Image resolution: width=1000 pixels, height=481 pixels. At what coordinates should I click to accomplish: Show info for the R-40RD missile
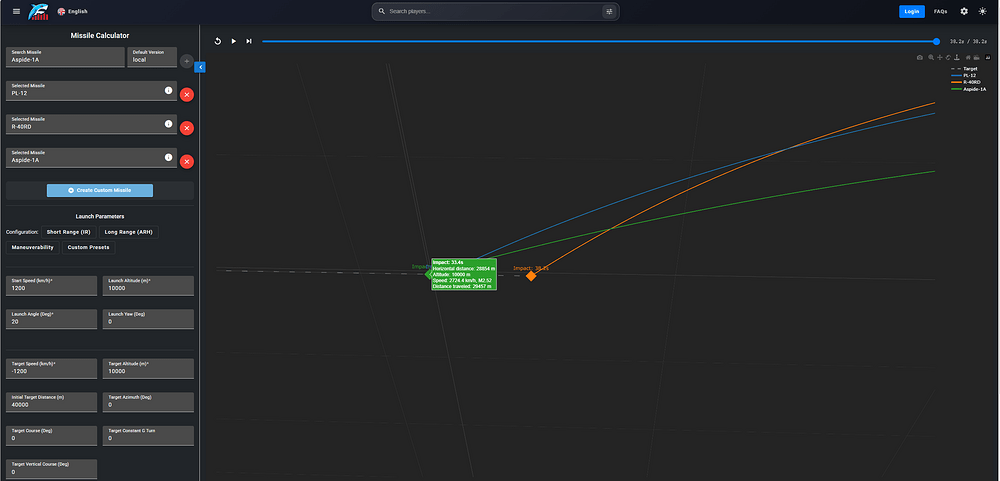[x=168, y=124]
